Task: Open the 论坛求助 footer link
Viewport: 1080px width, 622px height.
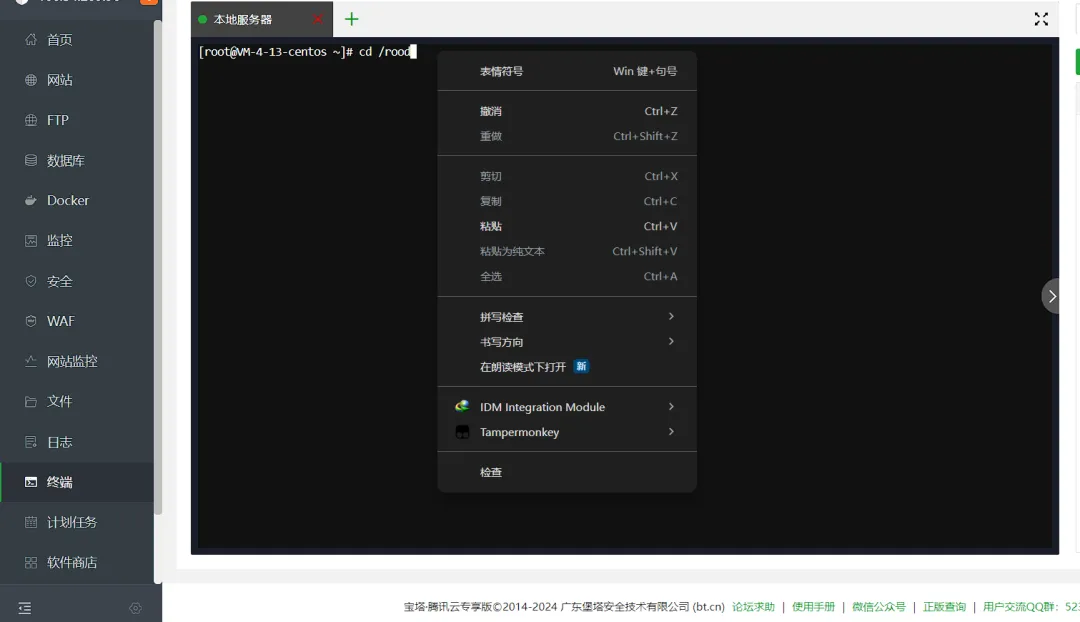Action: 753,607
